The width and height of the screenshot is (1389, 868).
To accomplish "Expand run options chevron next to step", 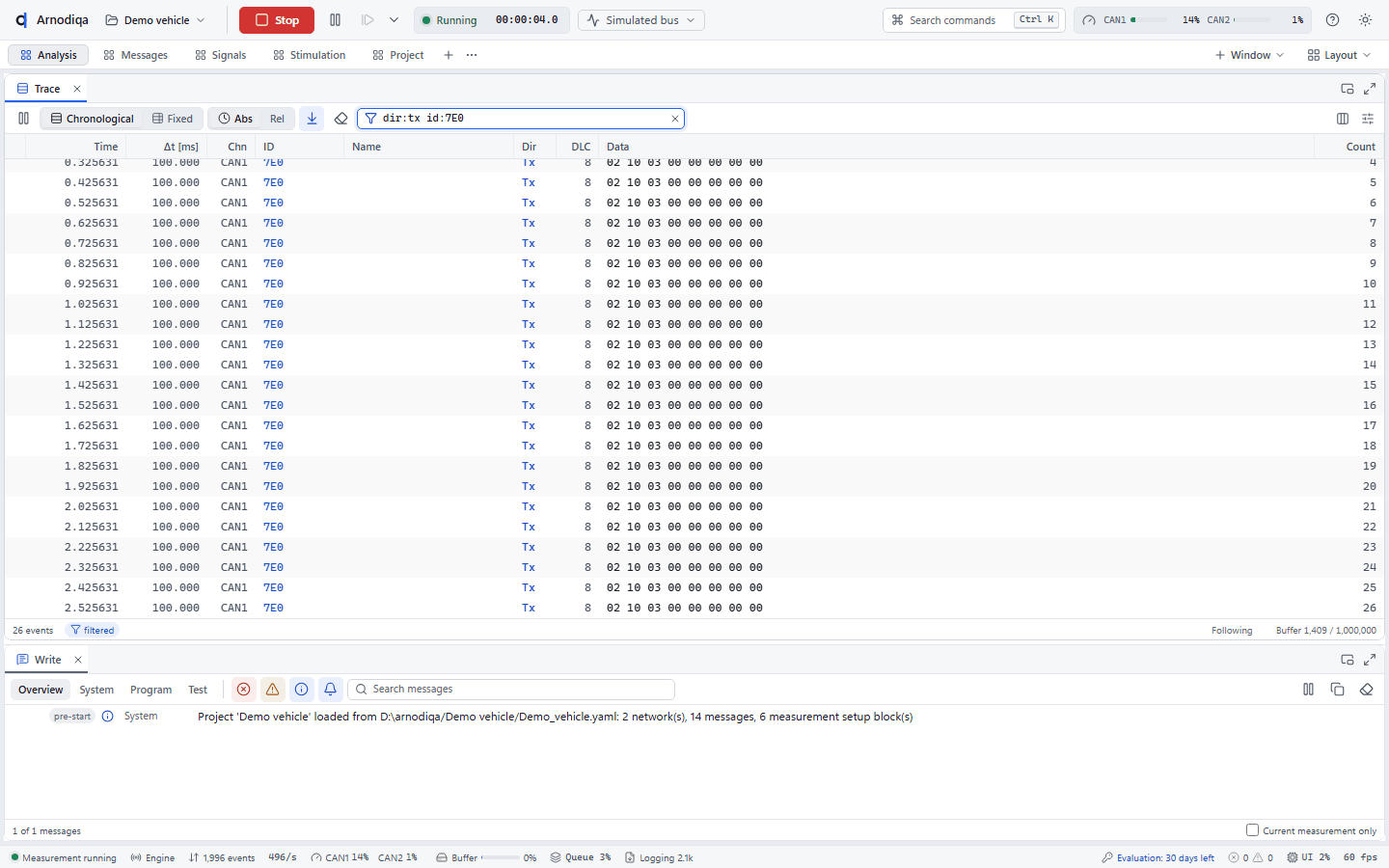I will pyautogui.click(x=394, y=20).
